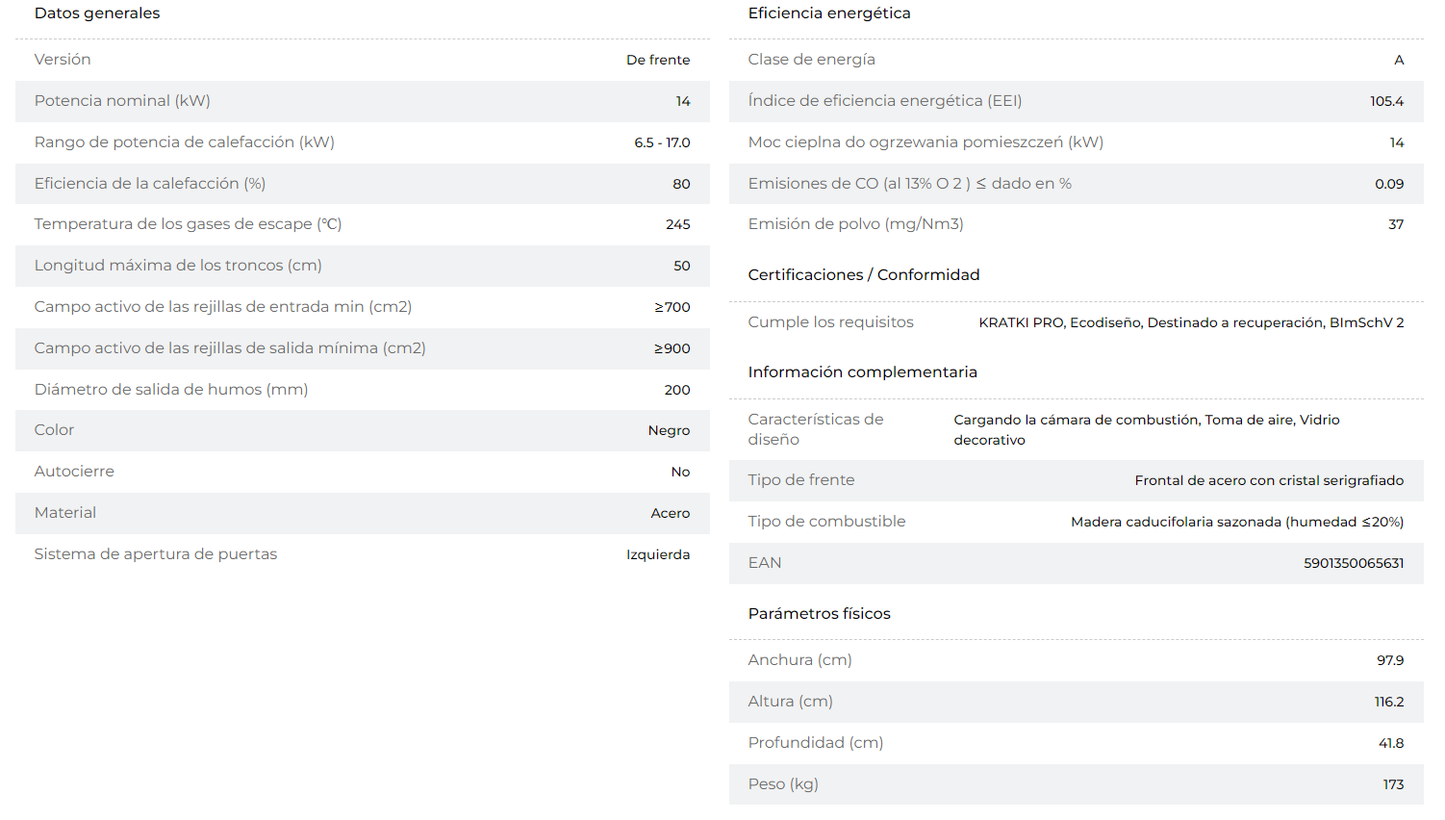Click the Rango de potencia de calefacción value
The width and height of the screenshot is (1445, 820).
point(662,142)
